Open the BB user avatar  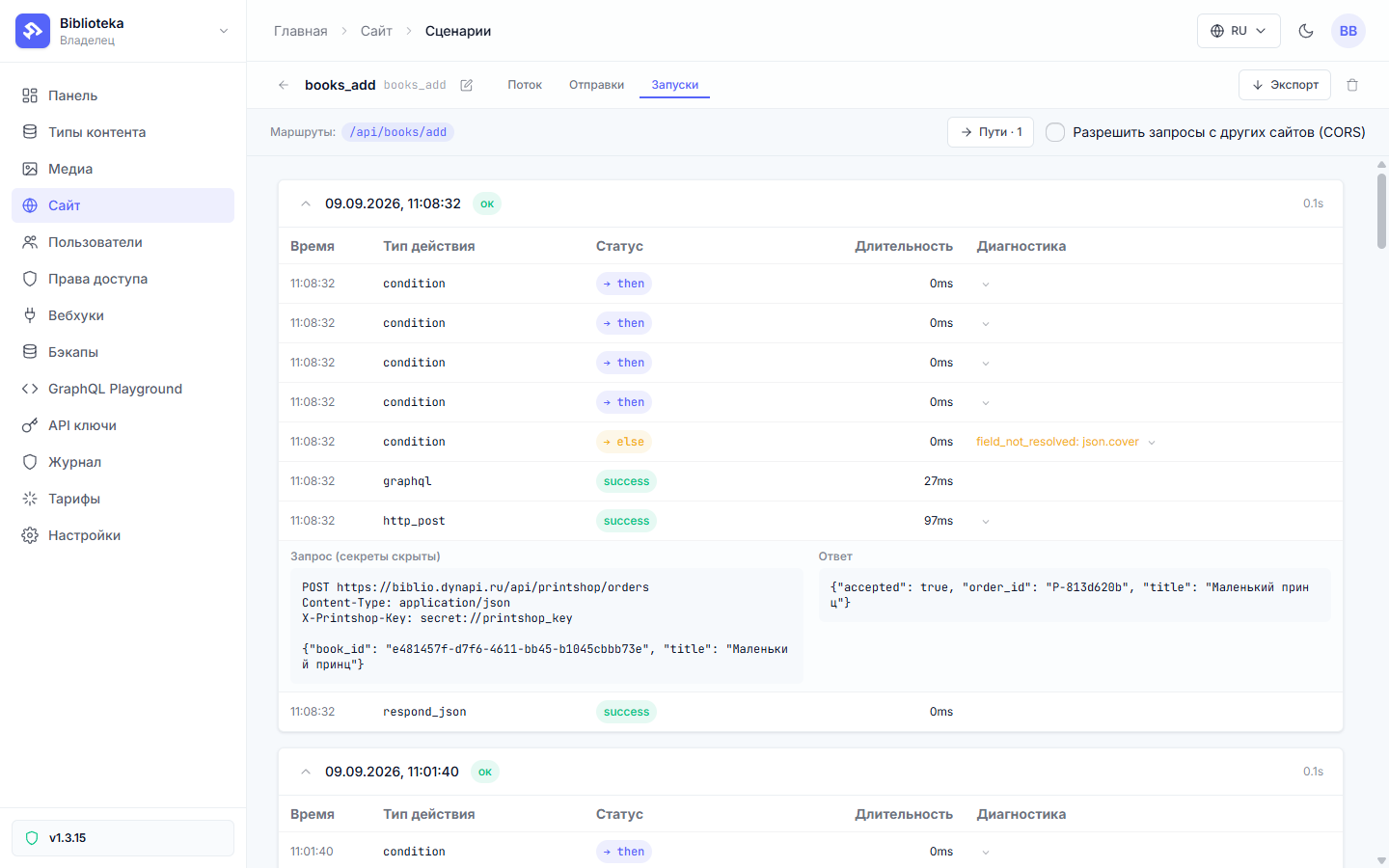pos(1348,31)
